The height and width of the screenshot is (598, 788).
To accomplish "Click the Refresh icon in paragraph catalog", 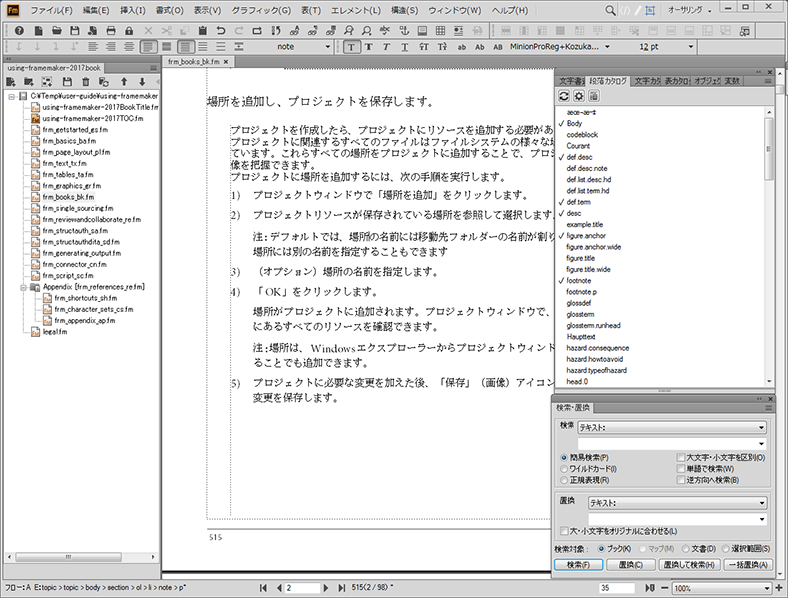I will (564, 95).
